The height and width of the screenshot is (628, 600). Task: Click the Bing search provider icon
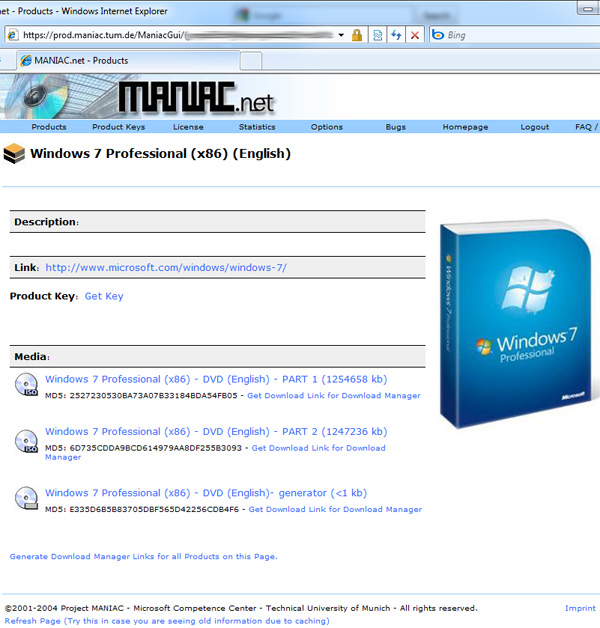pos(438,35)
